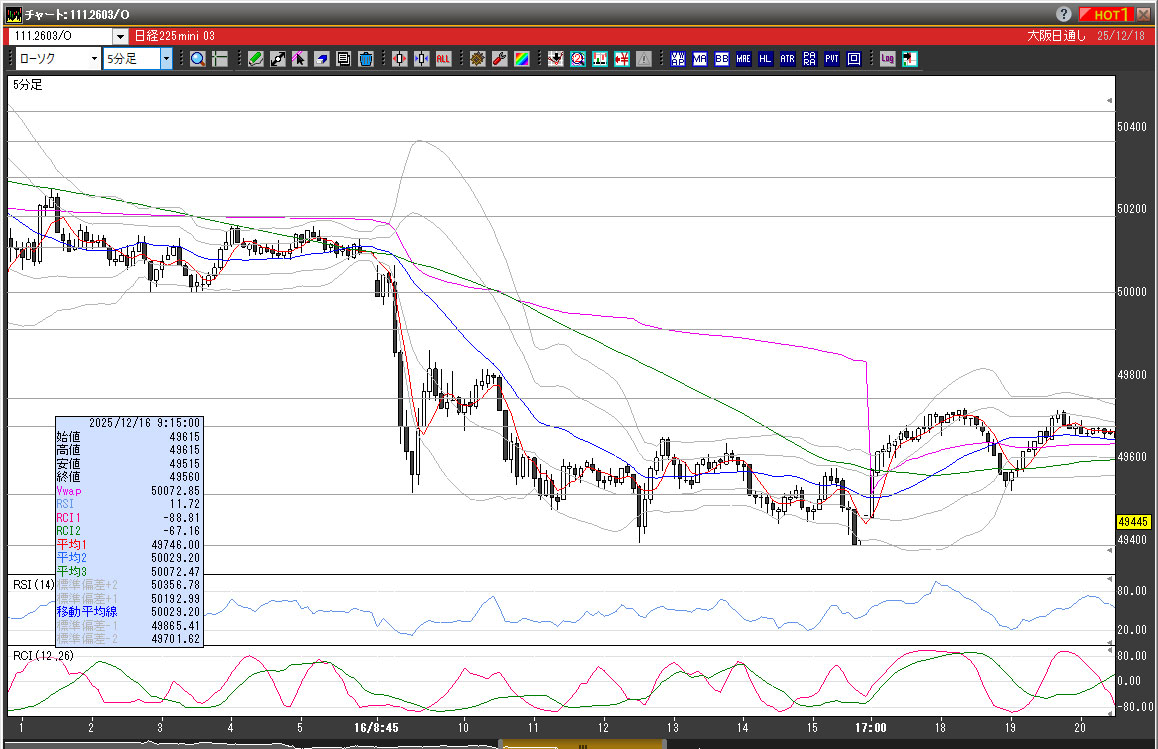Image resolution: width=1158 pixels, height=749 pixels.
Task: Click the gear chart settings icon
Action: [477, 59]
